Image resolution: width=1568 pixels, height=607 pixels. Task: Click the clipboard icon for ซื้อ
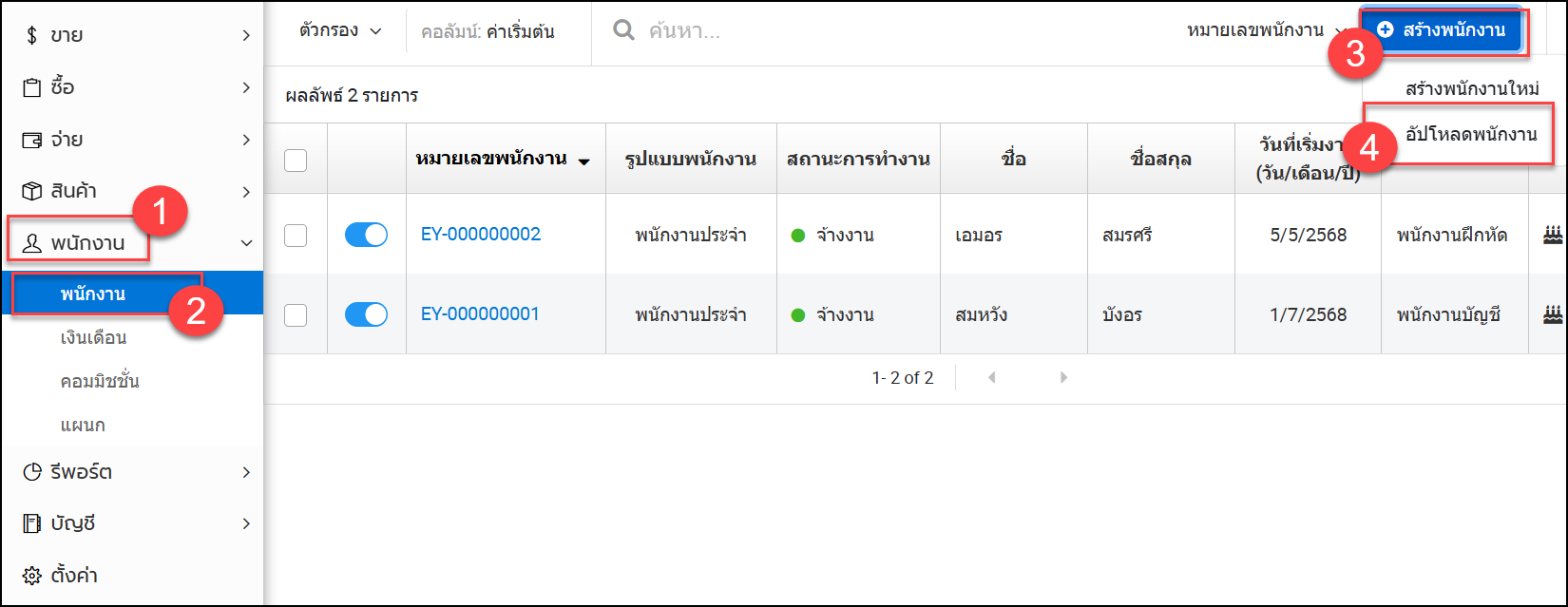point(32,87)
